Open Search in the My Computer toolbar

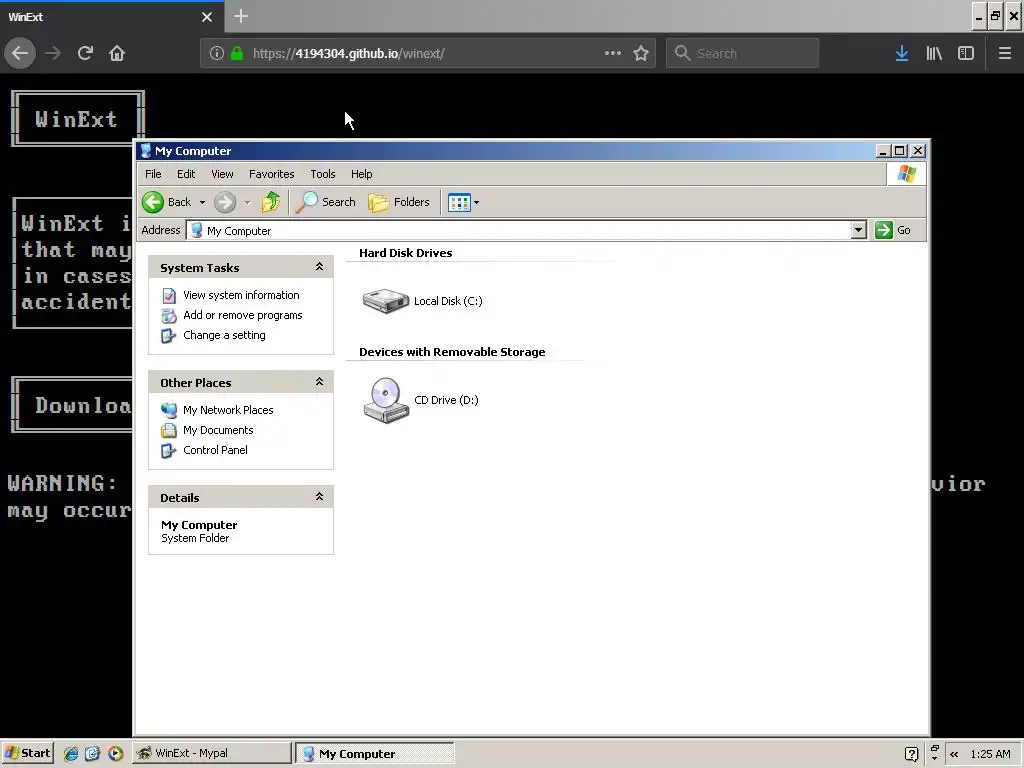point(325,202)
